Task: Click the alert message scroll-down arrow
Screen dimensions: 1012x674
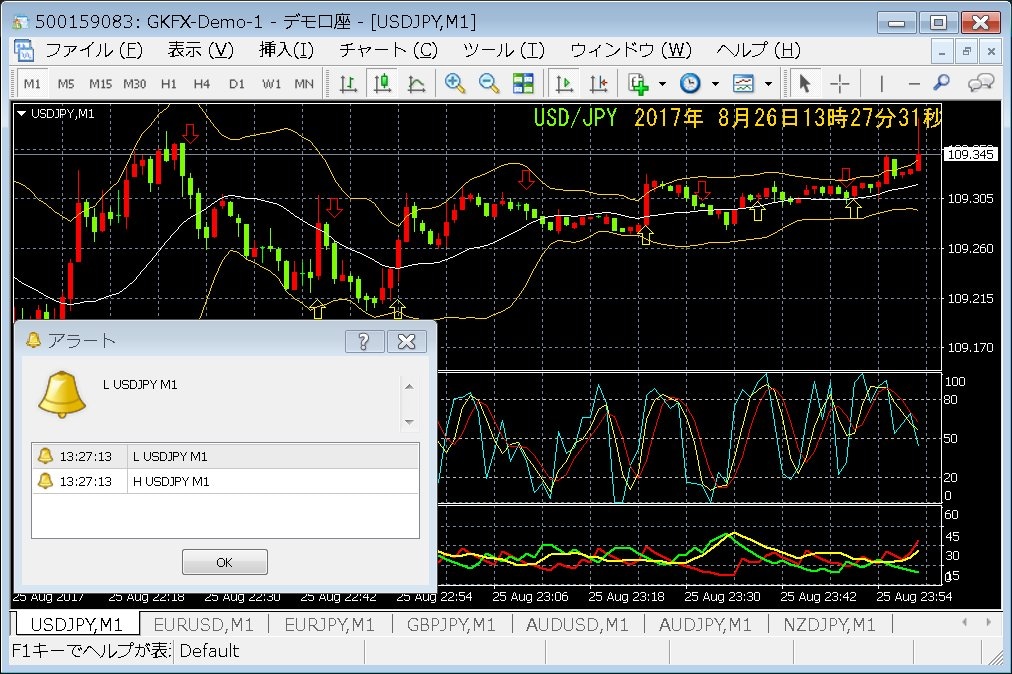Action: coord(409,422)
